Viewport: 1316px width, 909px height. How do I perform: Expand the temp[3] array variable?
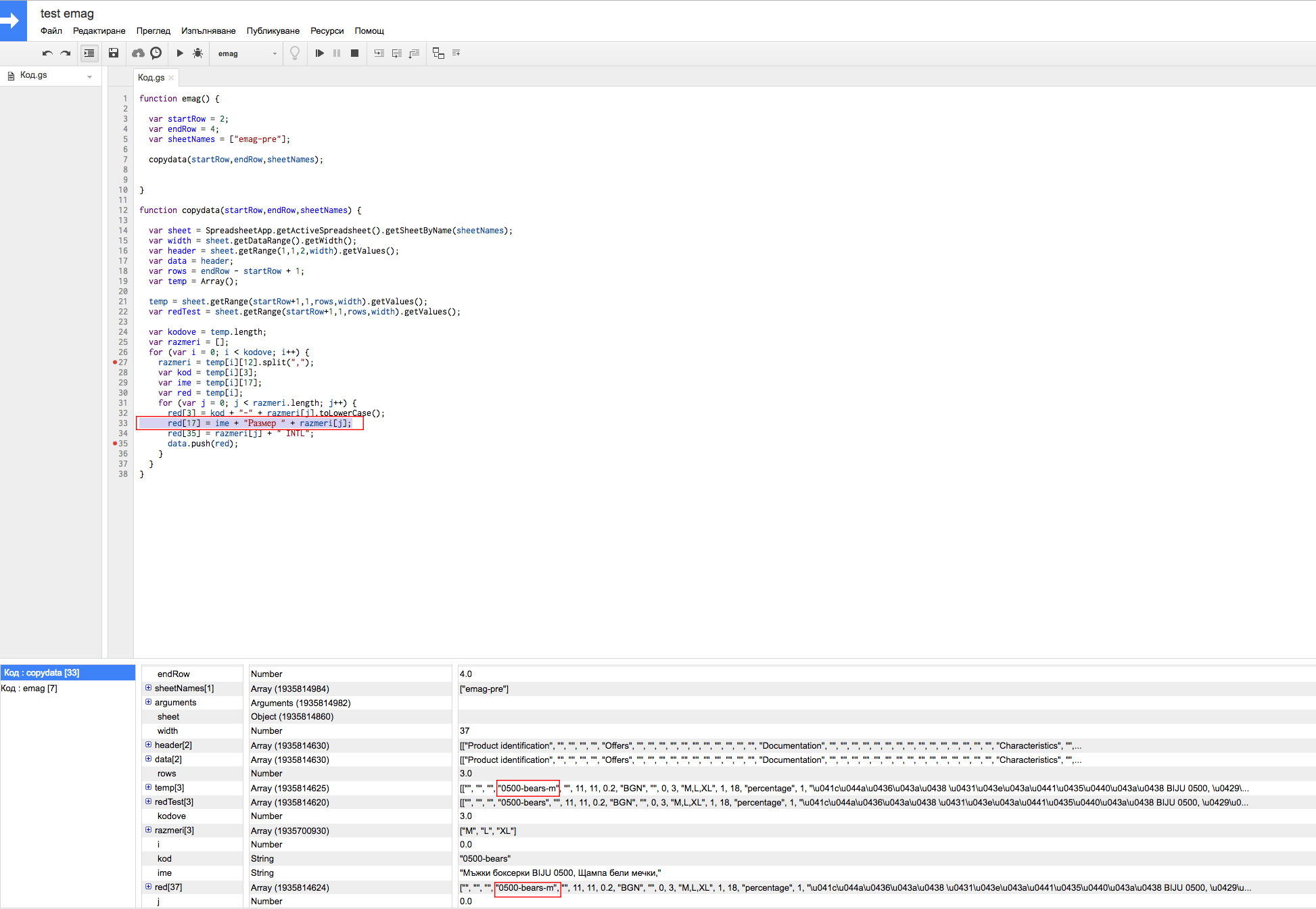pyautogui.click(x=148, y=787)
